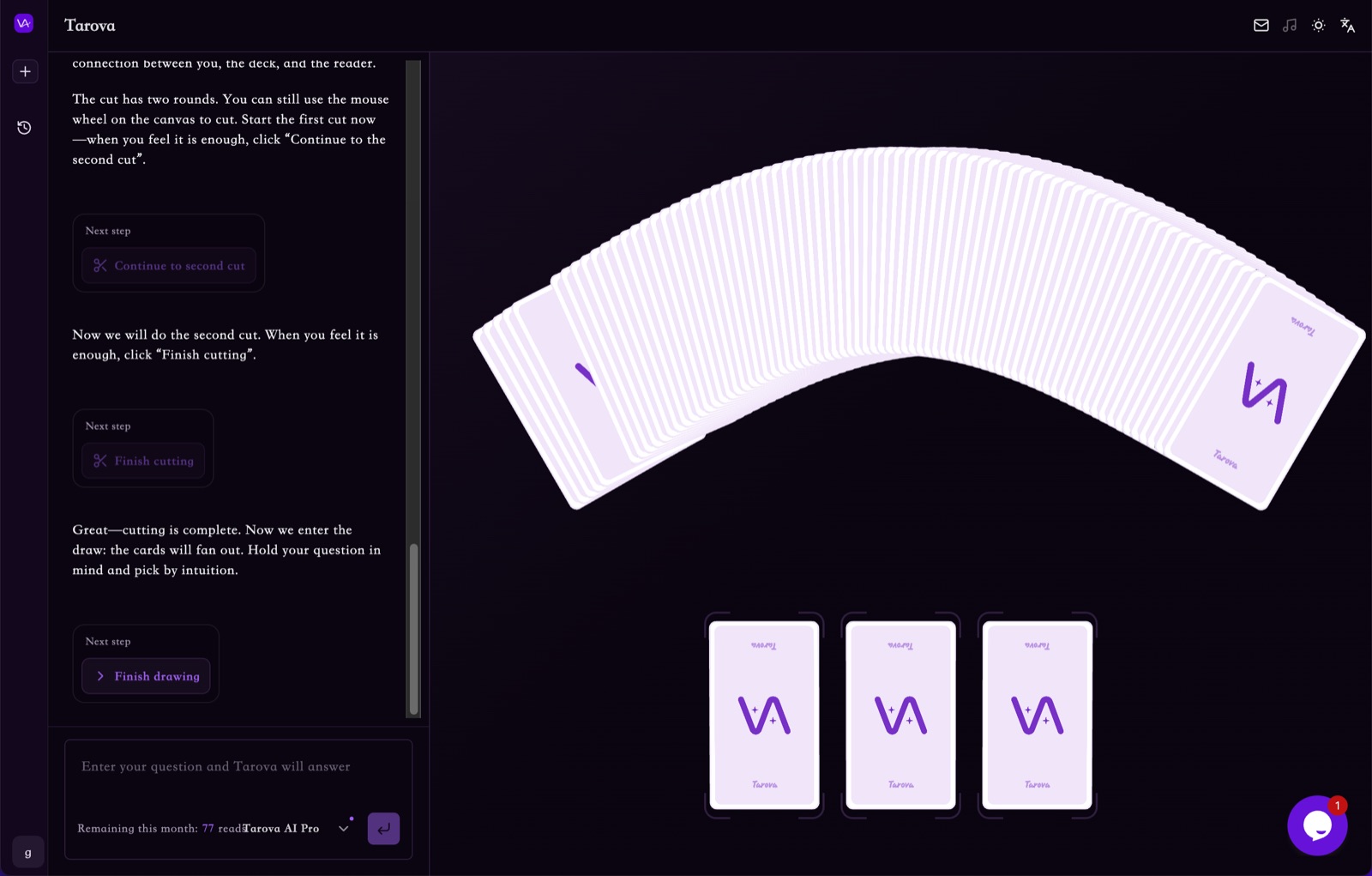This screenshot has width=1372, height=876.
Task: Focus the question input field
Action: pyautogui.click(x=238, y=767)
